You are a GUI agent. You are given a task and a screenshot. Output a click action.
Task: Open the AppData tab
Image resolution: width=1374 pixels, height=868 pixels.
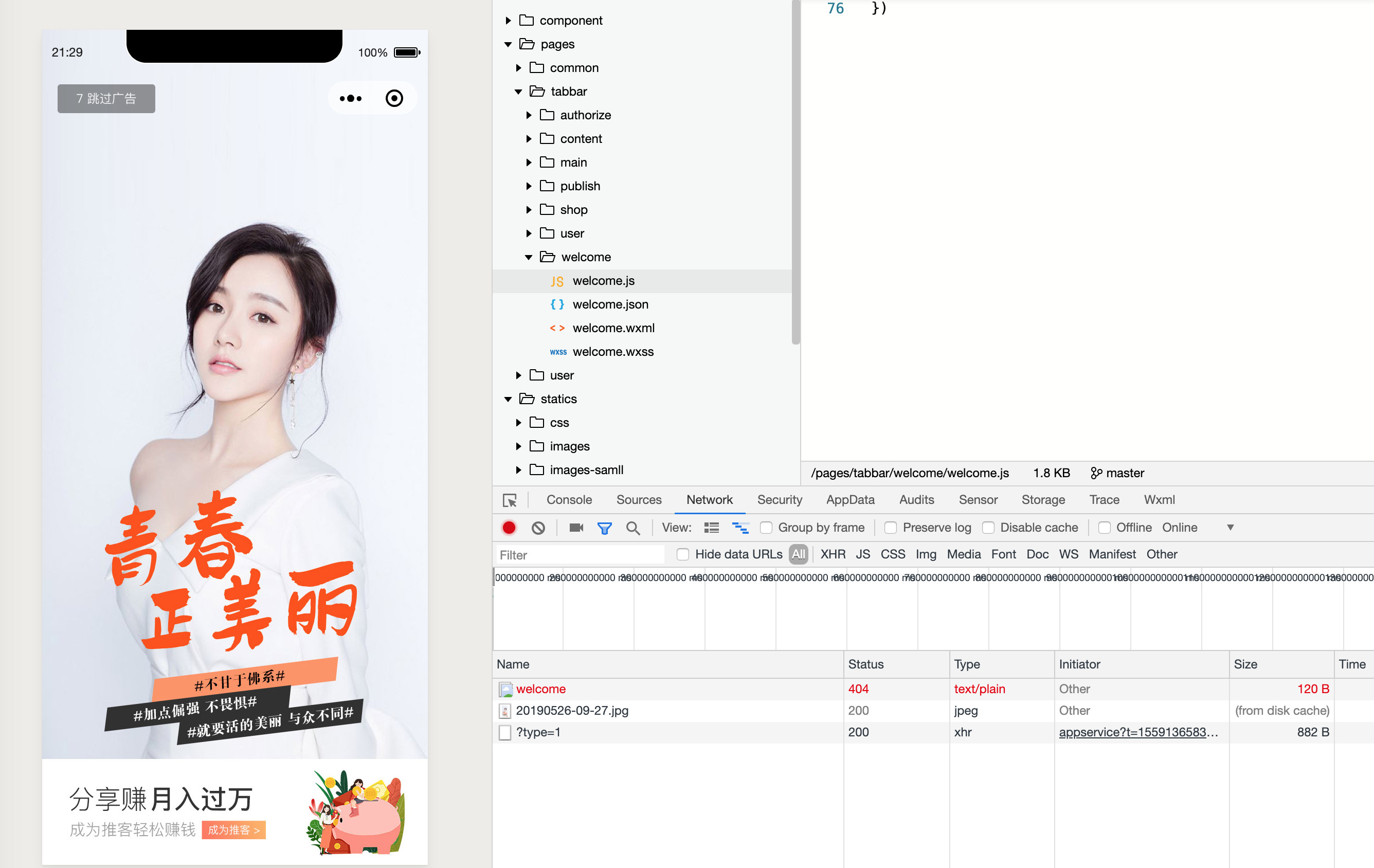click(x=849, y=500)
